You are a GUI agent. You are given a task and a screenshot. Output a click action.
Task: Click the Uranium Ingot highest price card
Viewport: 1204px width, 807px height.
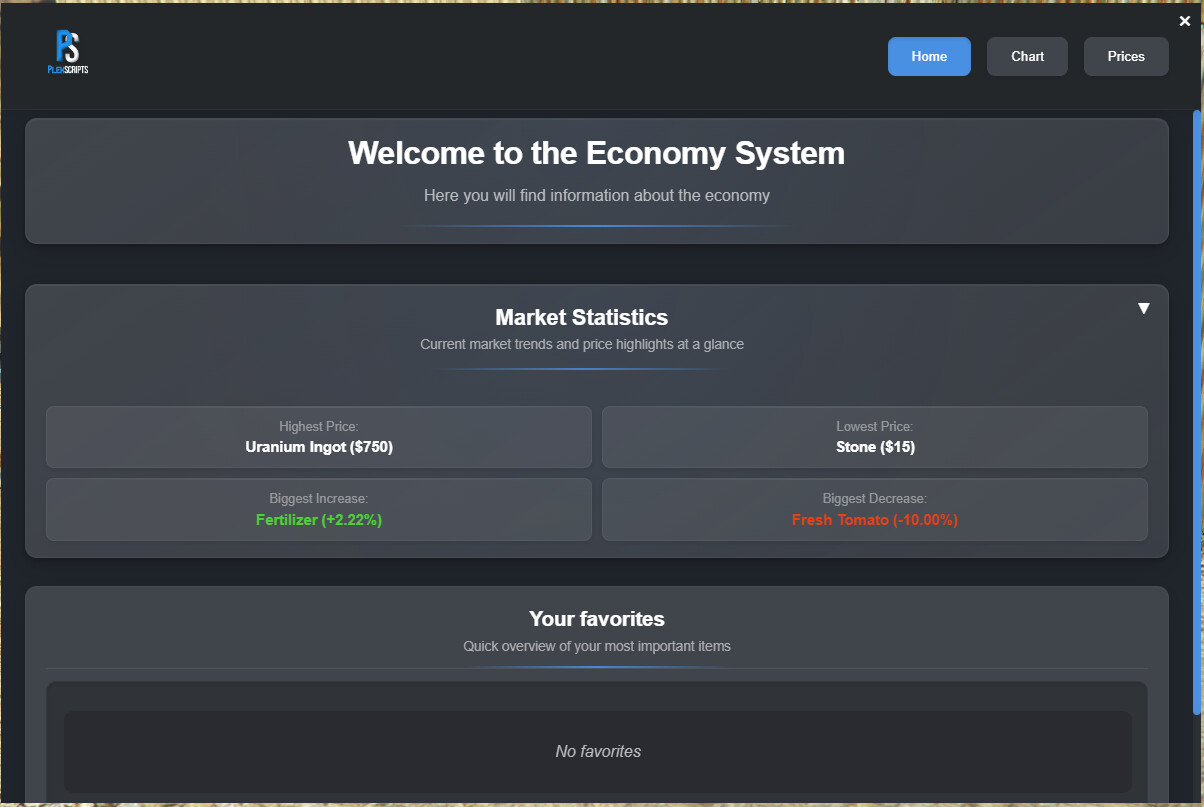coord(318,437)
